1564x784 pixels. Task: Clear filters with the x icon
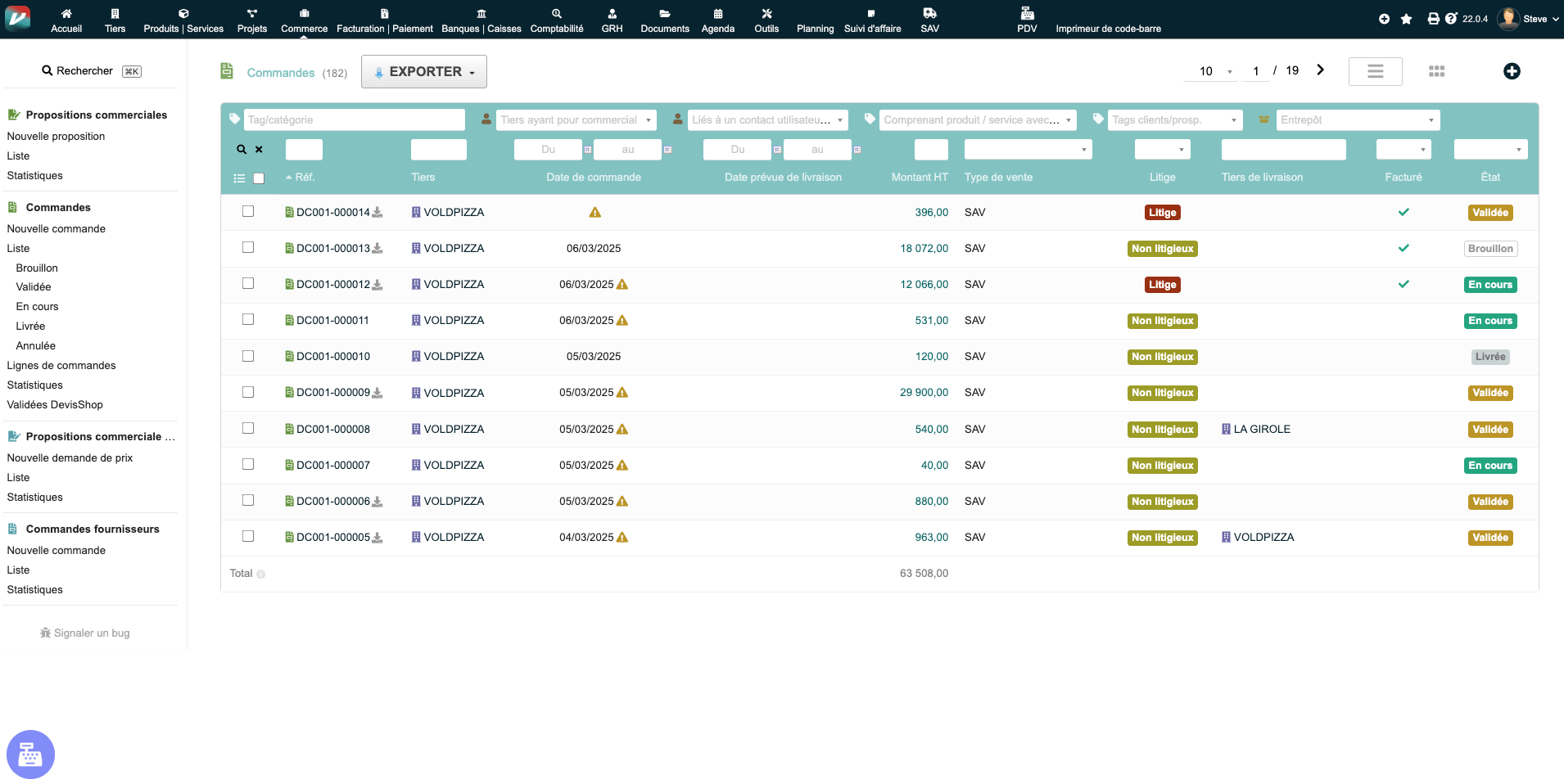tap(259, 150)
